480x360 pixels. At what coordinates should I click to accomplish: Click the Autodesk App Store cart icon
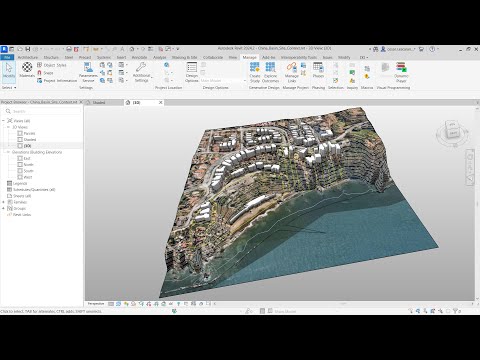(421, 49)
